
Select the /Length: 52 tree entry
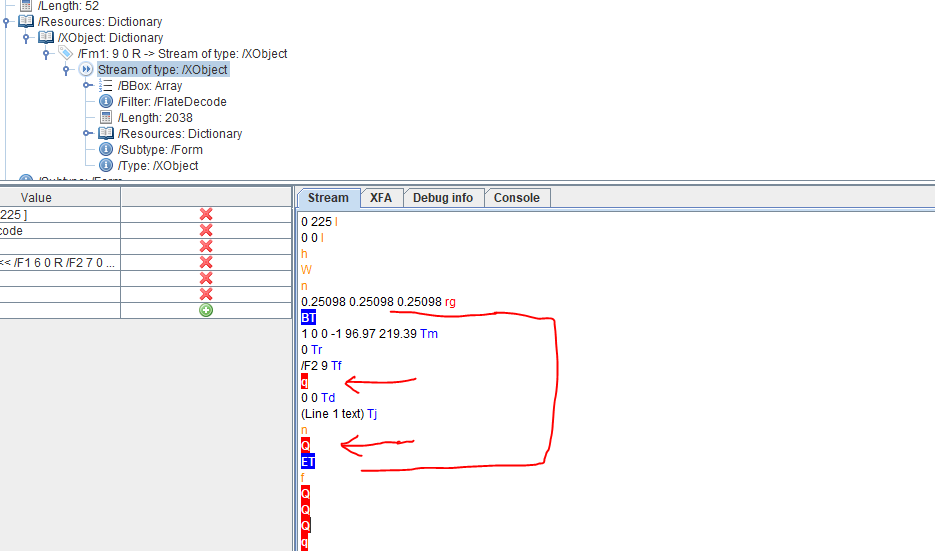(x=68, y=6)
